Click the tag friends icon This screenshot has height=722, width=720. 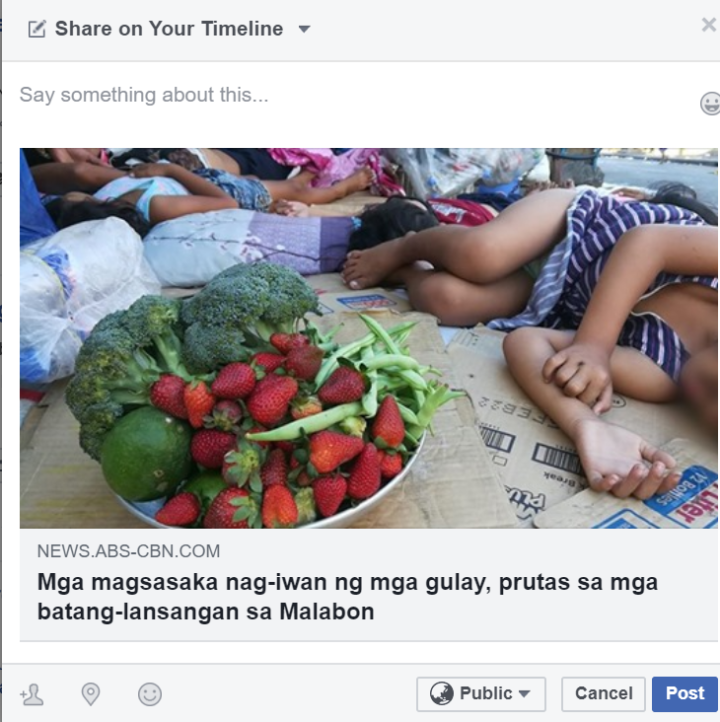(x=32, y=694)
